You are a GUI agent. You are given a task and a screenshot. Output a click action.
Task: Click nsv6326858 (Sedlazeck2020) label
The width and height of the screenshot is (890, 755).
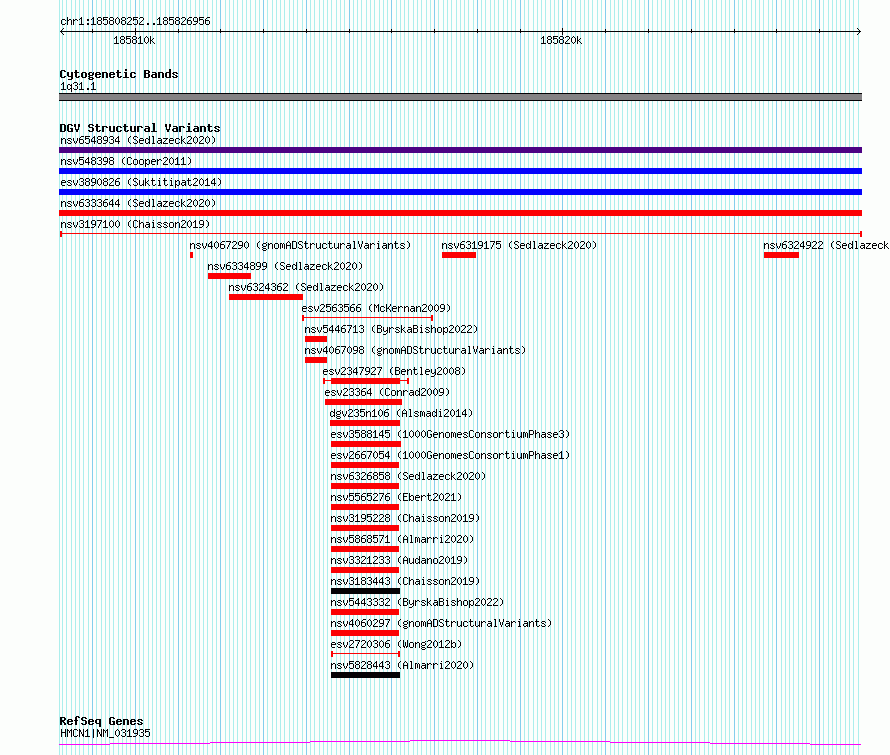(408, 476)
